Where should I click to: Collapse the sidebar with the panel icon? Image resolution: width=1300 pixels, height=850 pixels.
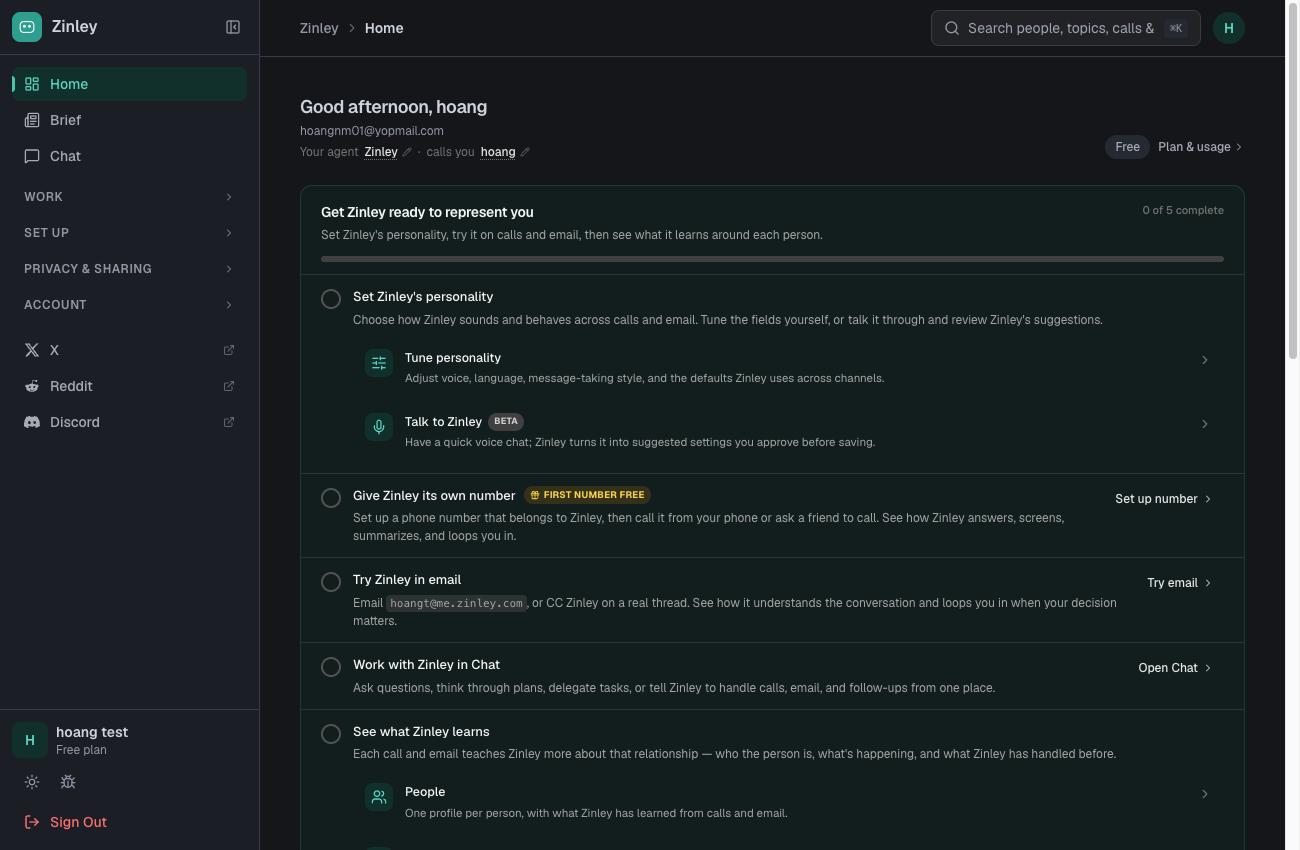point(233,27)
